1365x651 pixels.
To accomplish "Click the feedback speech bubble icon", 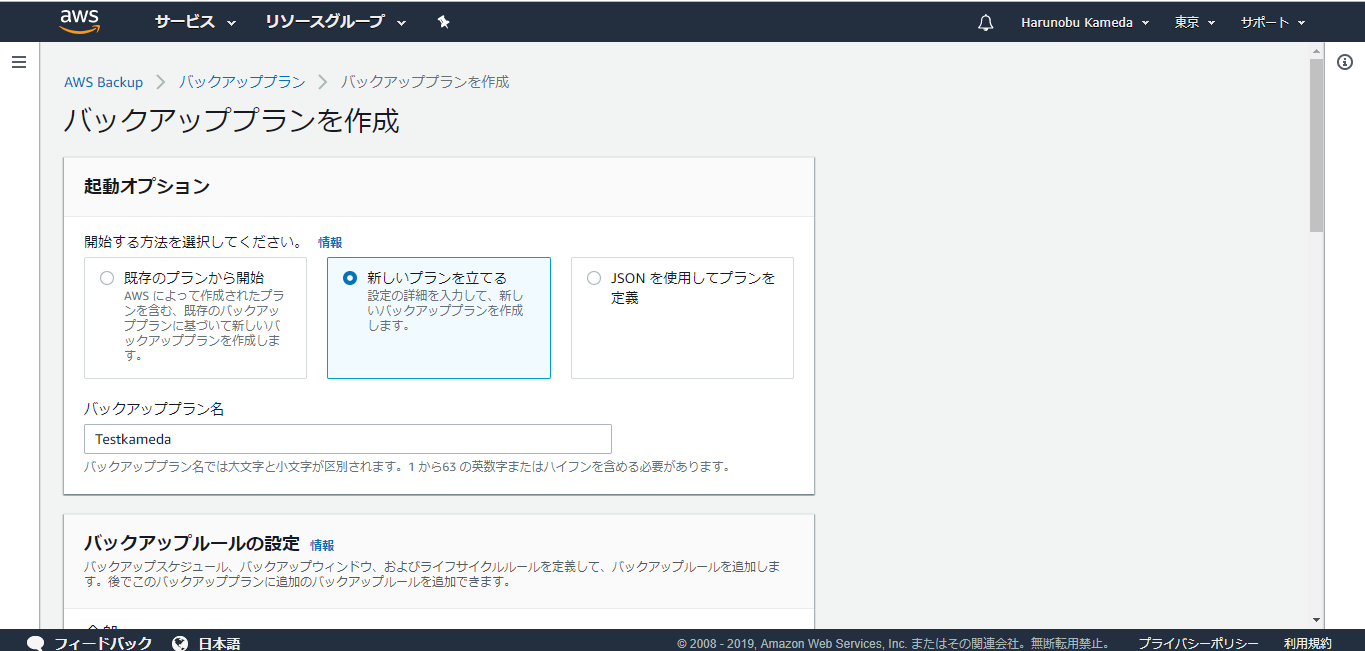I will coord(36,643).
